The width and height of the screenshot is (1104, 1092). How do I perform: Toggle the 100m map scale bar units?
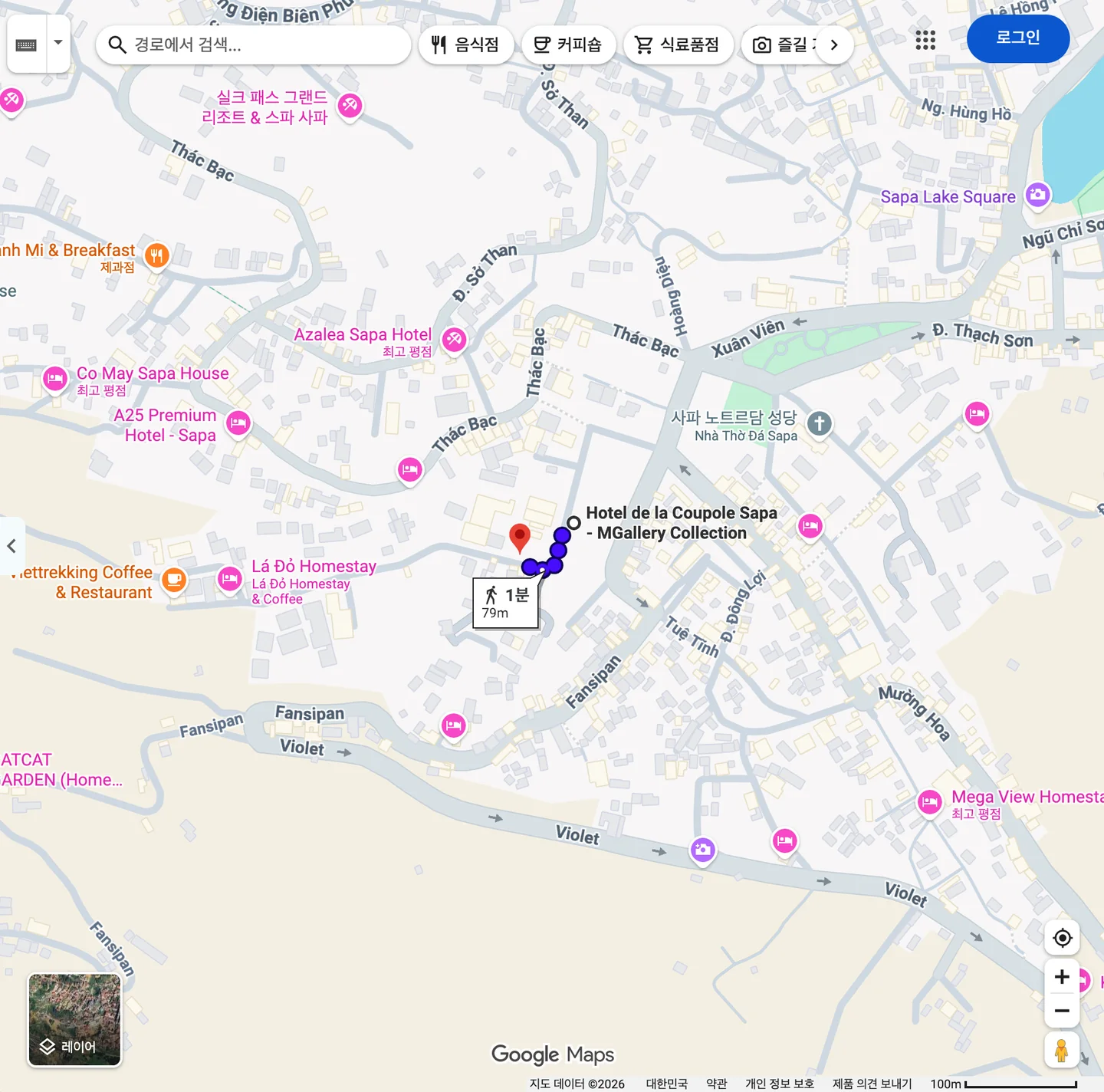tap(1004, 1084)
